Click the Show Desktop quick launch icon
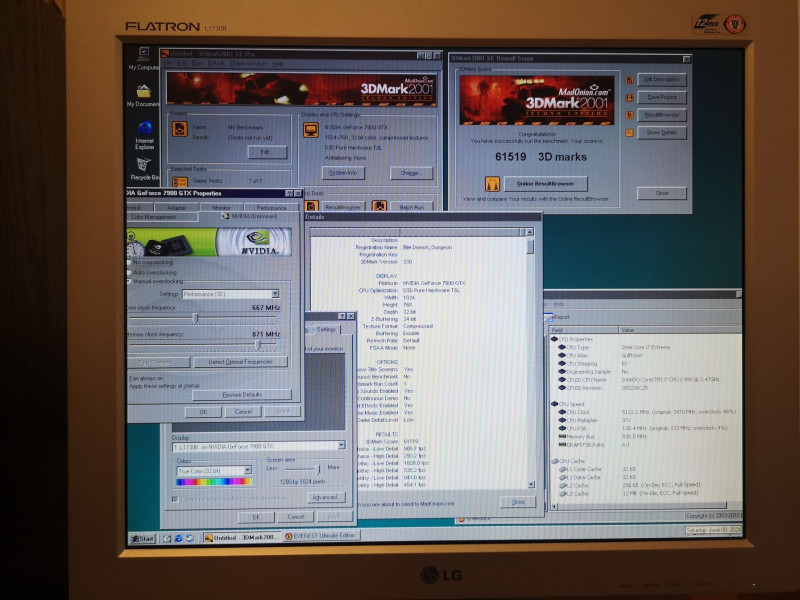800x600 pixels. coord(167,538)
